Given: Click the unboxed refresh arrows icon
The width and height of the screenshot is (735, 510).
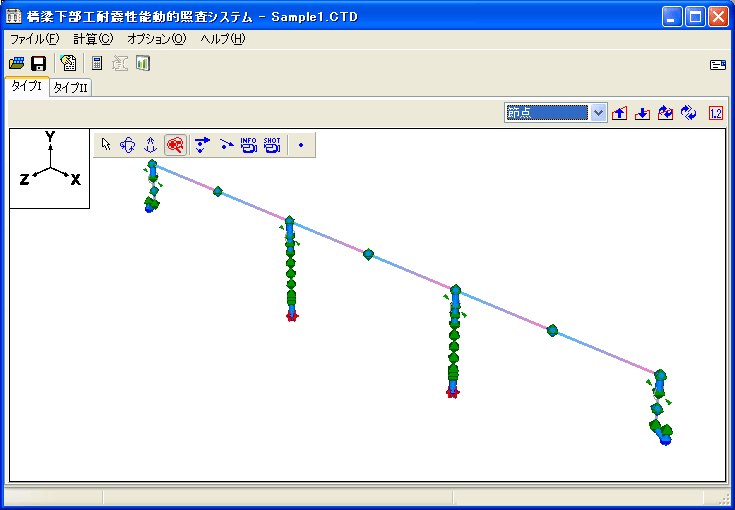Looking at the screenshot, I should (x=688, y=113).
